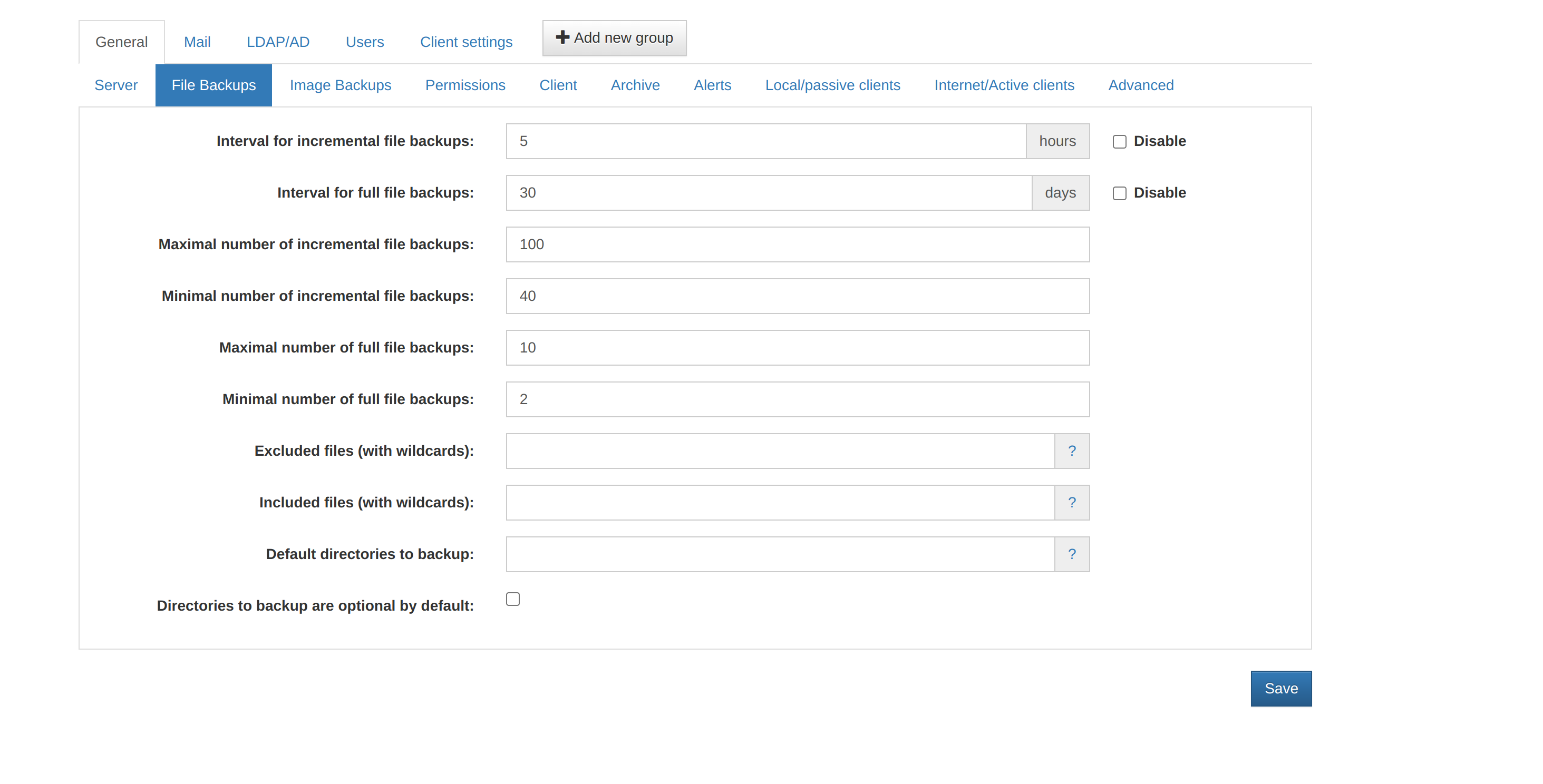
Task: Disable full file backup interval checkbox
Action: tap(1119, 193)
